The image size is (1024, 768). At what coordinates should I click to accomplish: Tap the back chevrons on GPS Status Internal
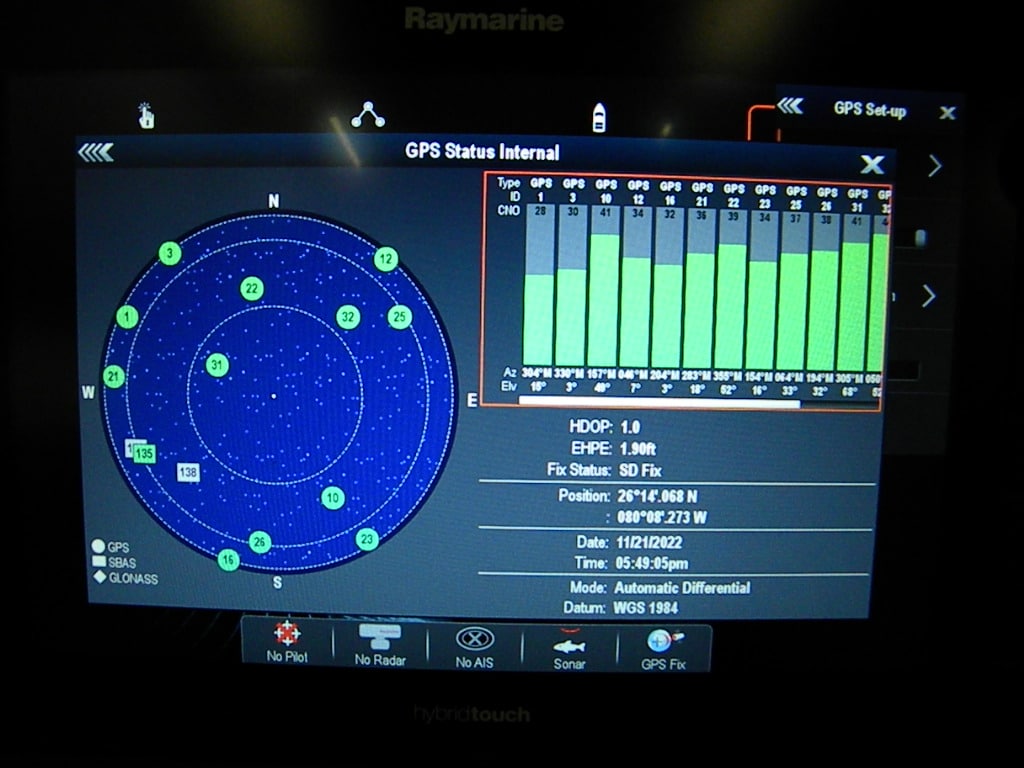click(x=98, y=152)
